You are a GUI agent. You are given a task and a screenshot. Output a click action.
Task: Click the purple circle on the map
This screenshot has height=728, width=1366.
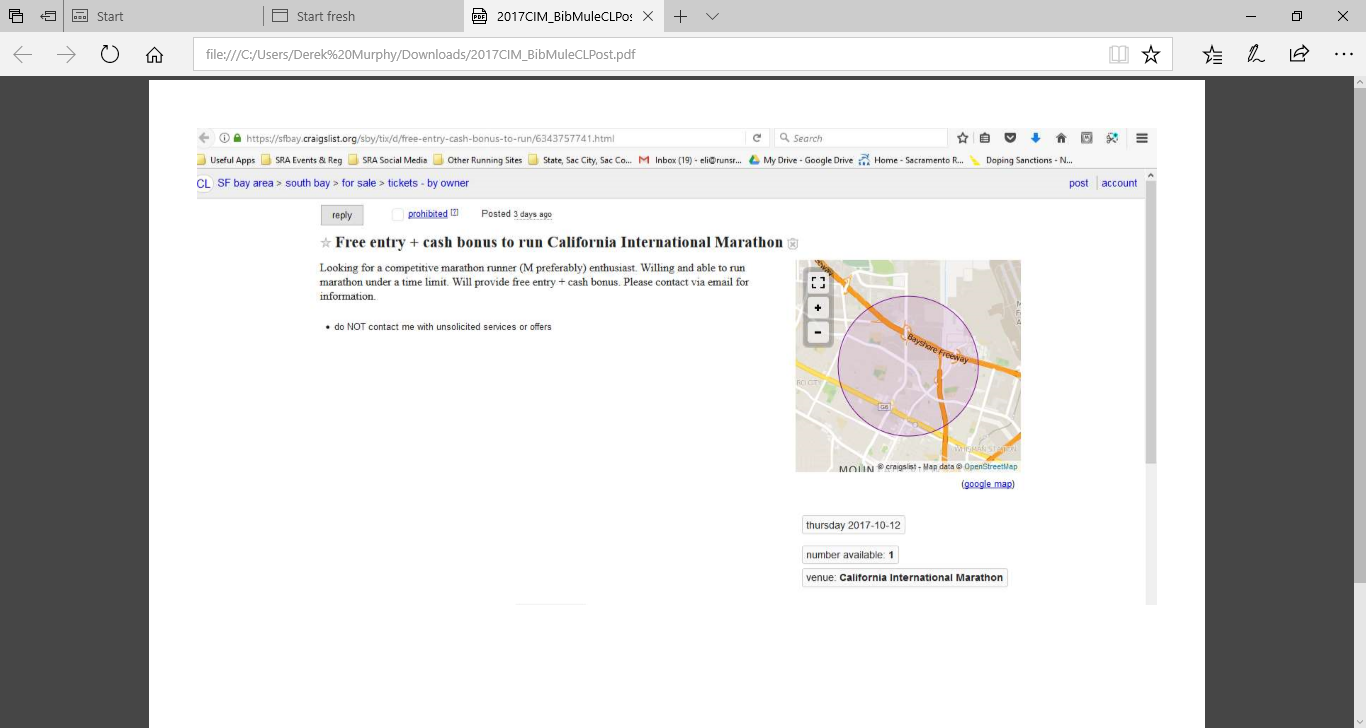click(908, 366)
